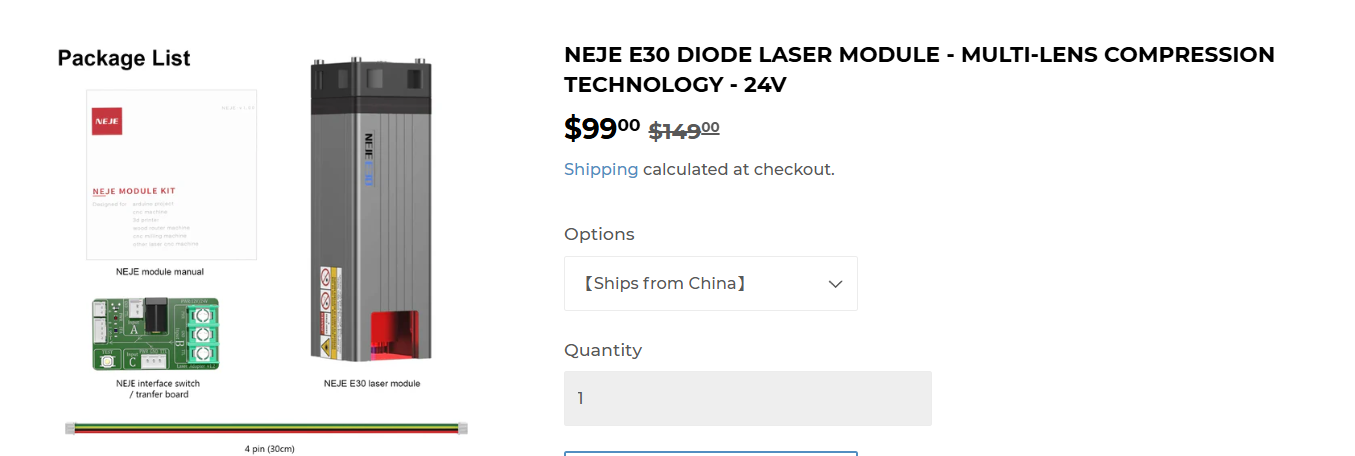Click the 4 pin cable picture
Image resolution: width=1355 pixels, height=456 pixels.
(x=267, y=429)
